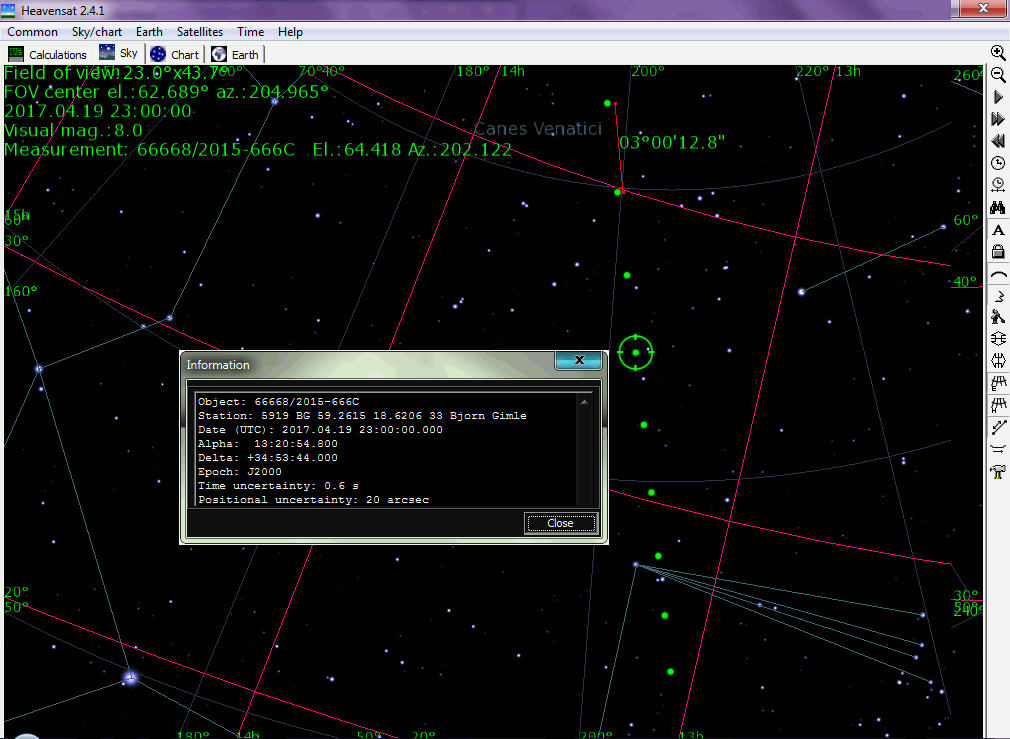Click the zoom out magnifier icon
Screen dimensions: 1010x739
coord(998,75)
